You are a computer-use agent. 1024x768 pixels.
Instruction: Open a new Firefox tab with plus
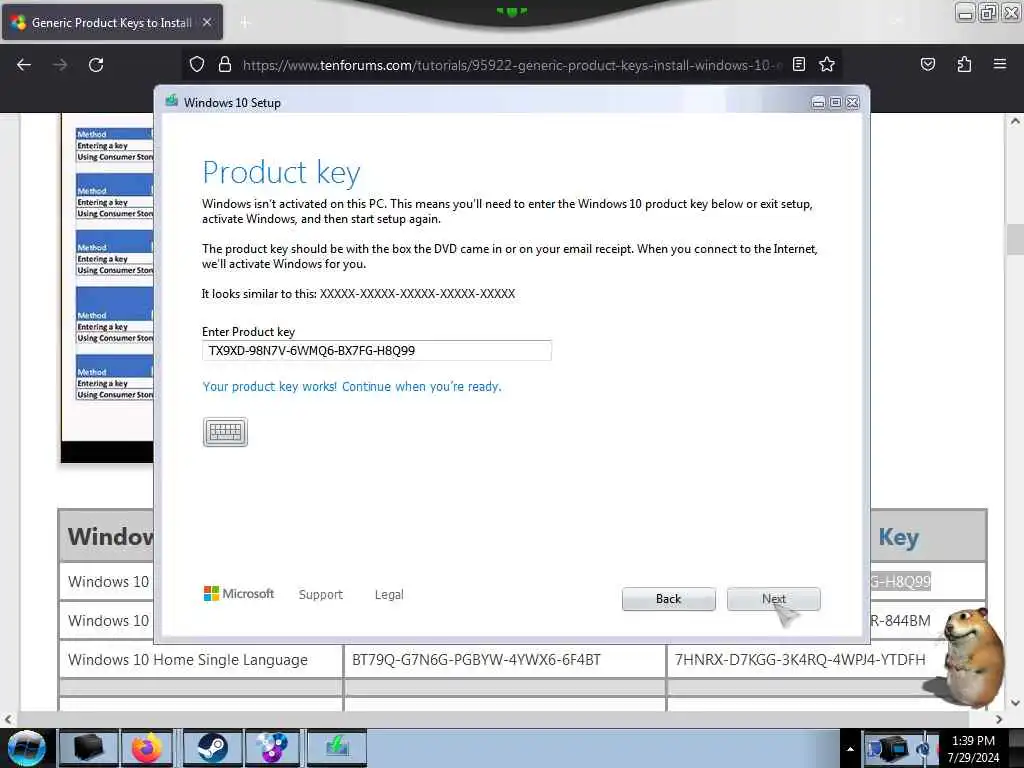click(x=245, y=22)
